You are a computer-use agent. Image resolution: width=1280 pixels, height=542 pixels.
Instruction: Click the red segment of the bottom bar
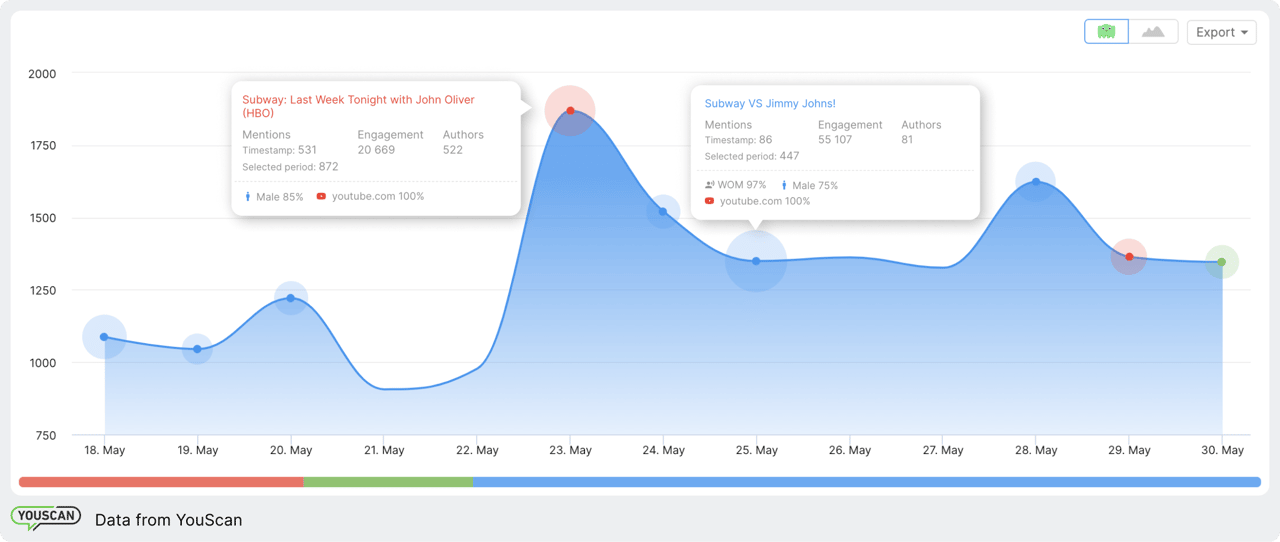(x=161, y=482)
